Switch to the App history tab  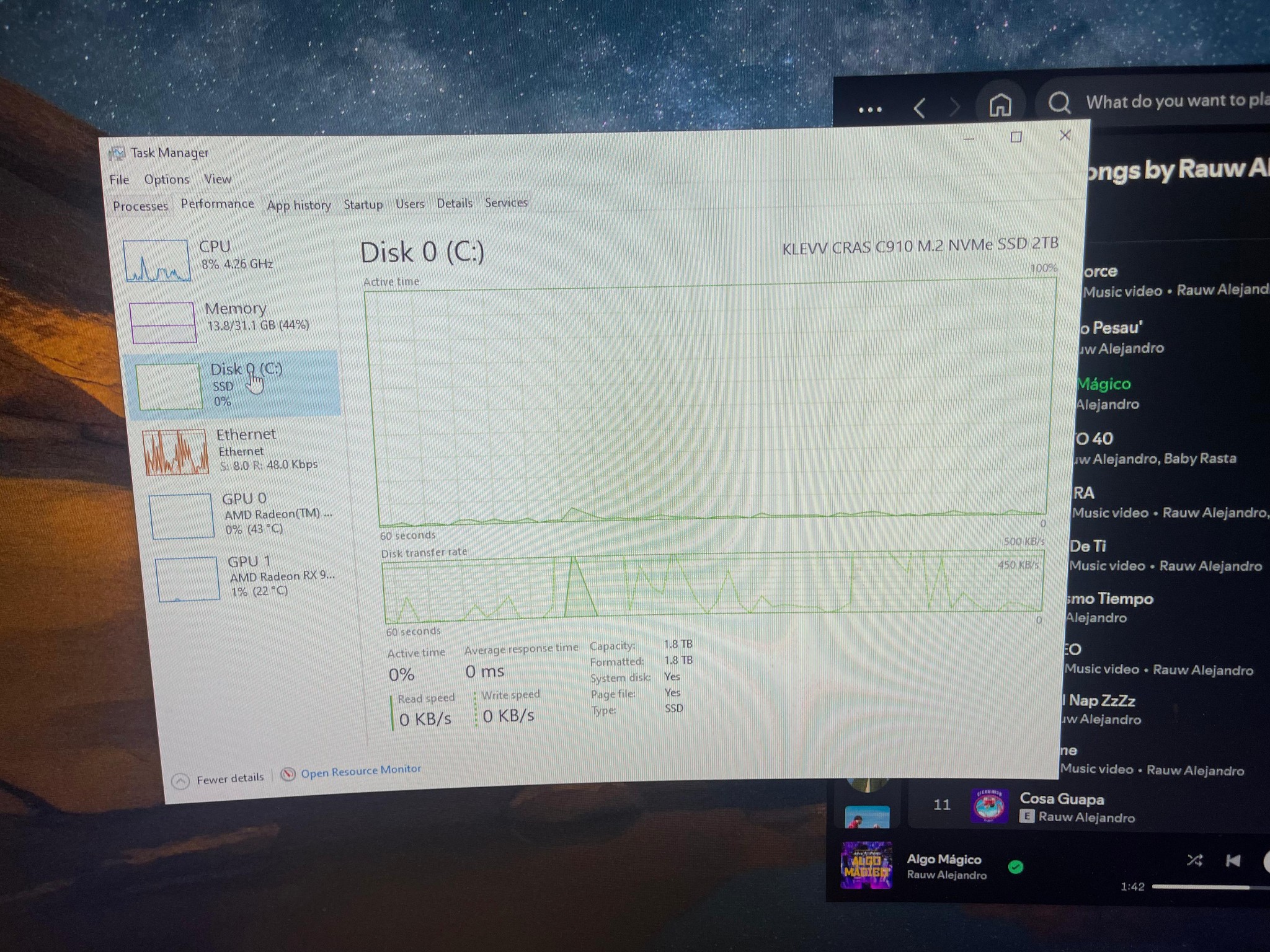coord(299,205)
